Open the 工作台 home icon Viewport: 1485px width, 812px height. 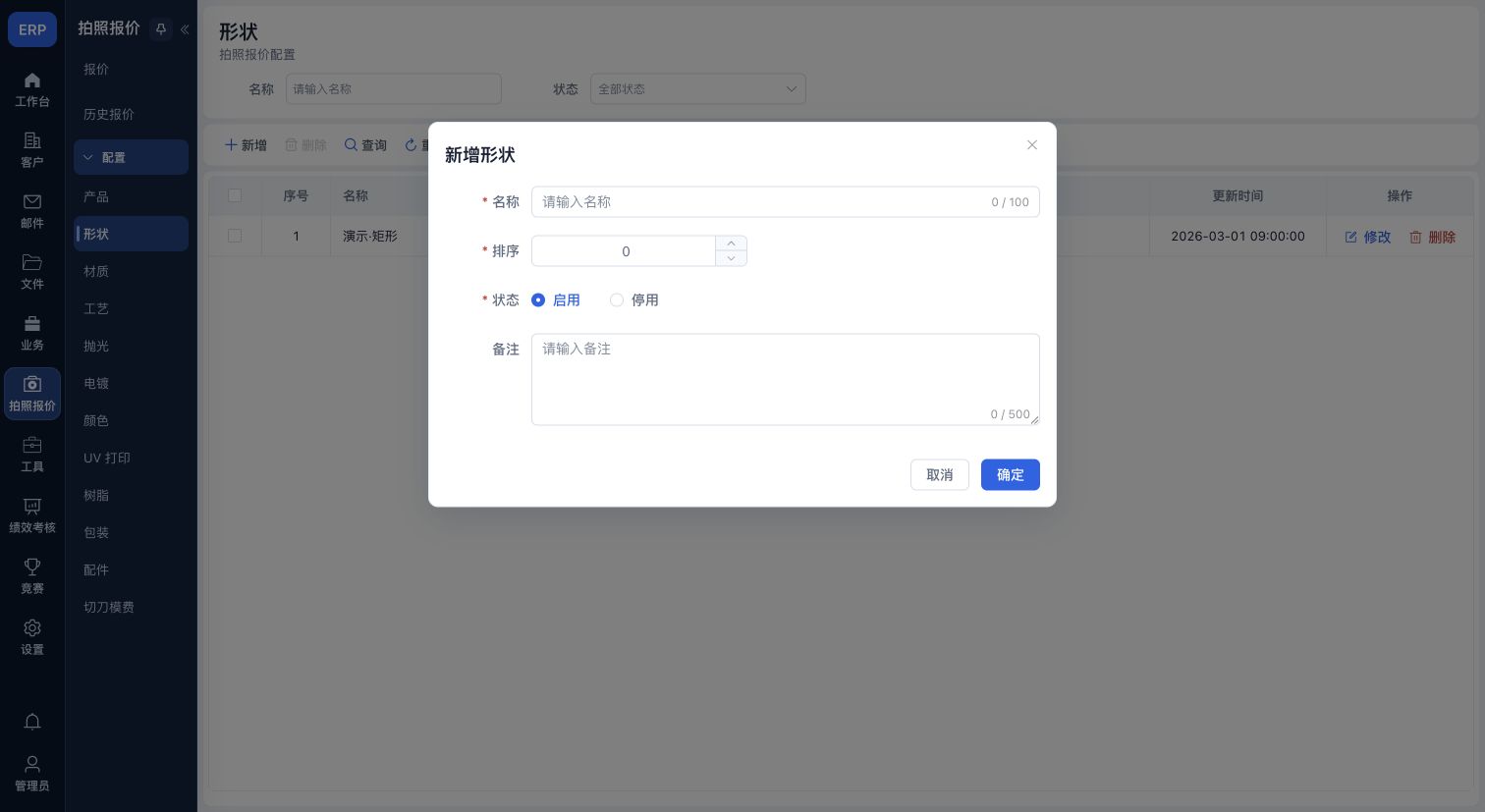[32, 81]
